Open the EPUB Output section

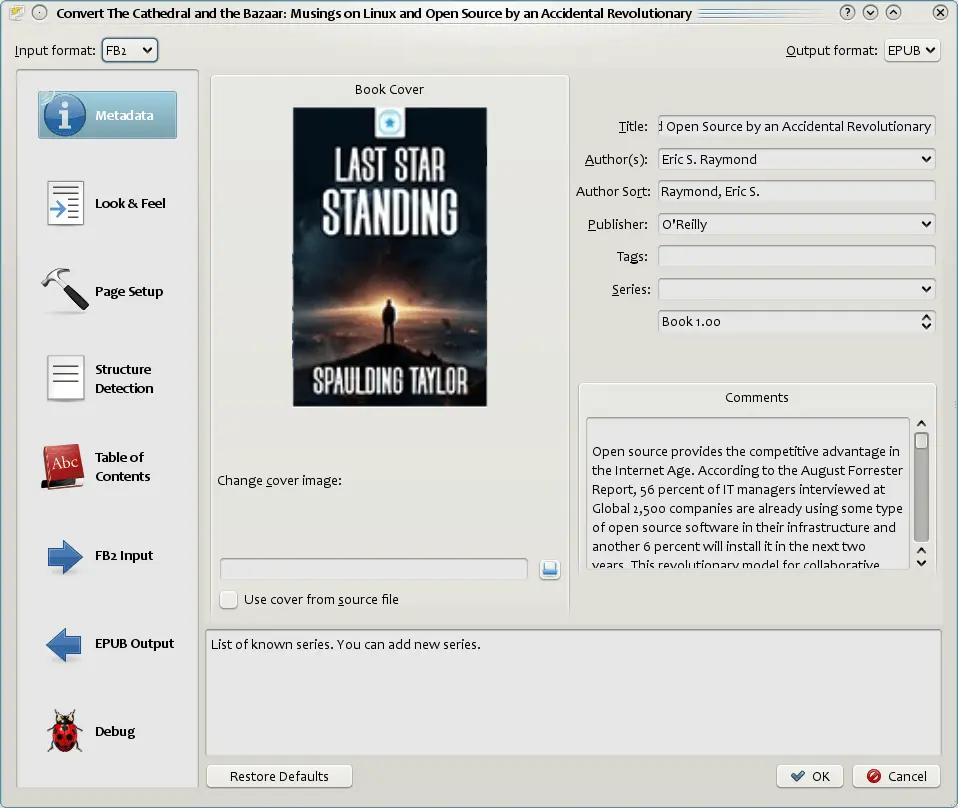coord(108,644)
